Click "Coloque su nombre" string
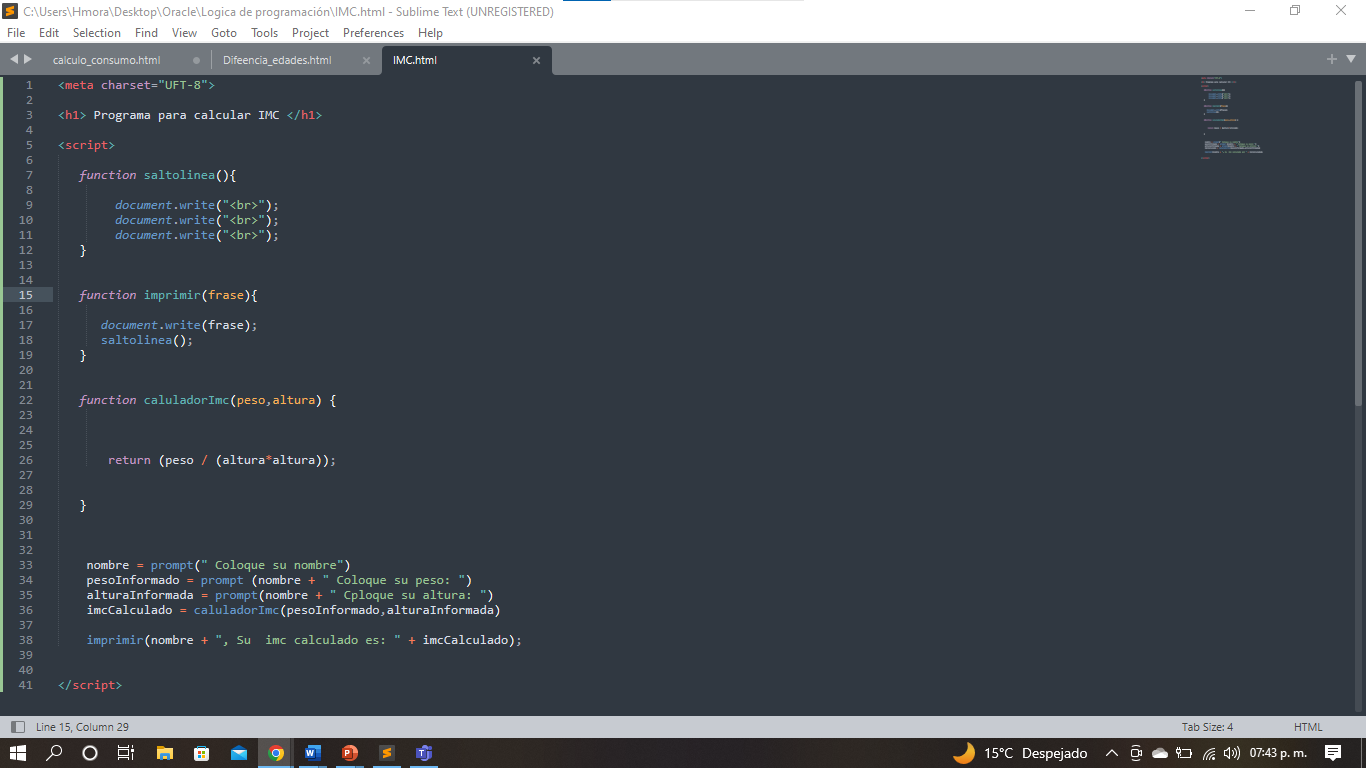This screenshot has height=768, width=1366. tap(272, 565)
